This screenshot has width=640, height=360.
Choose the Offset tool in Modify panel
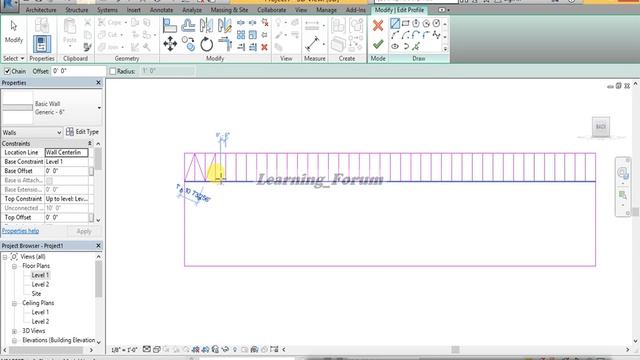188,26
